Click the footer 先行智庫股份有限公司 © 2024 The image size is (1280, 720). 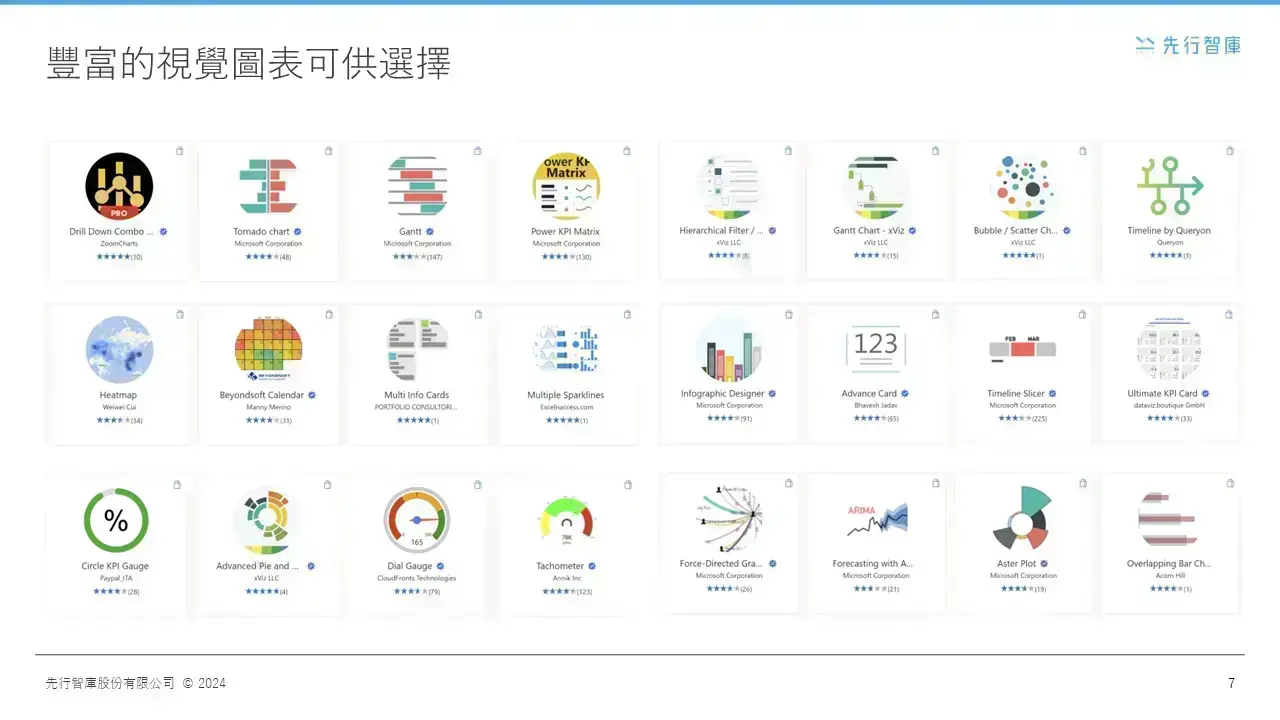tap(136, 683)
